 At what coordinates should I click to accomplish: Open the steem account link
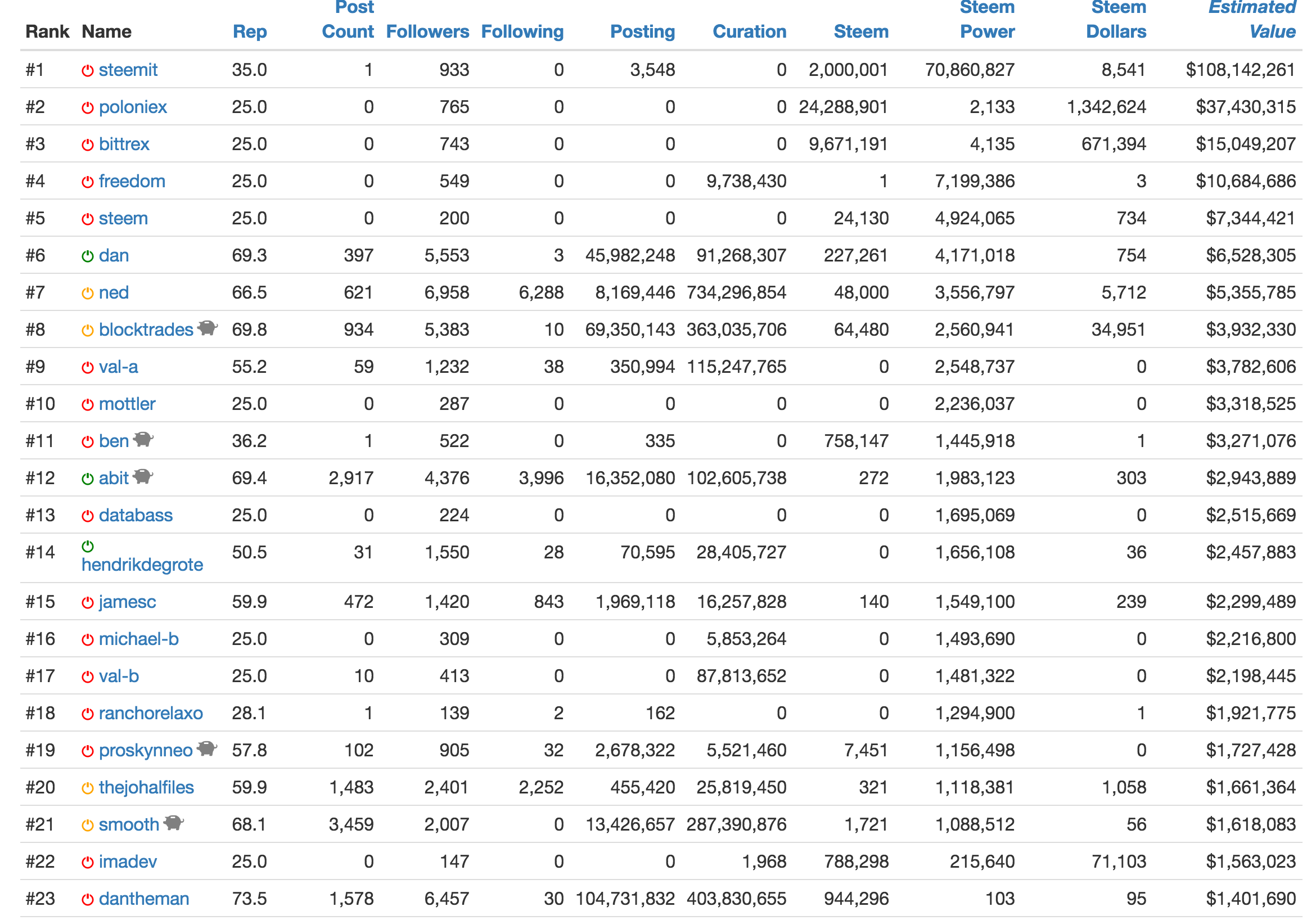click(x=123, y=218)
